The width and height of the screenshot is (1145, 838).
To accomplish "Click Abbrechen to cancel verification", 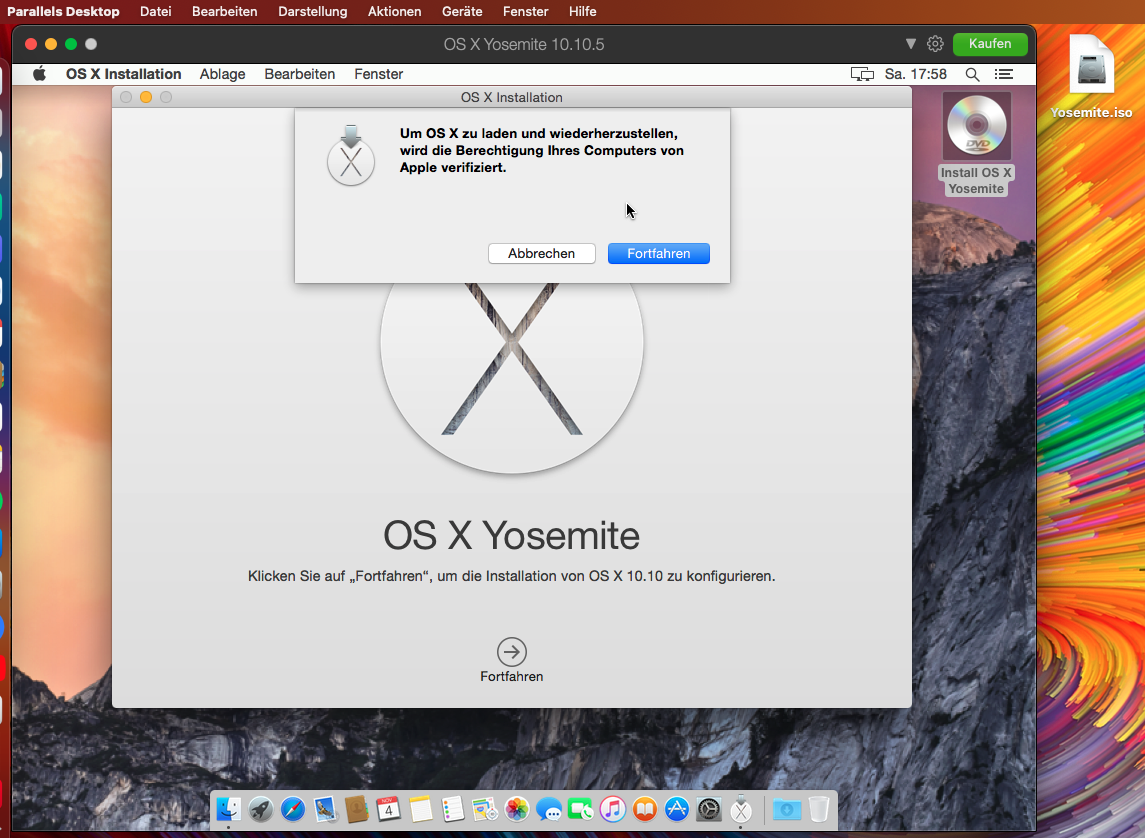I will pos(542,253).
